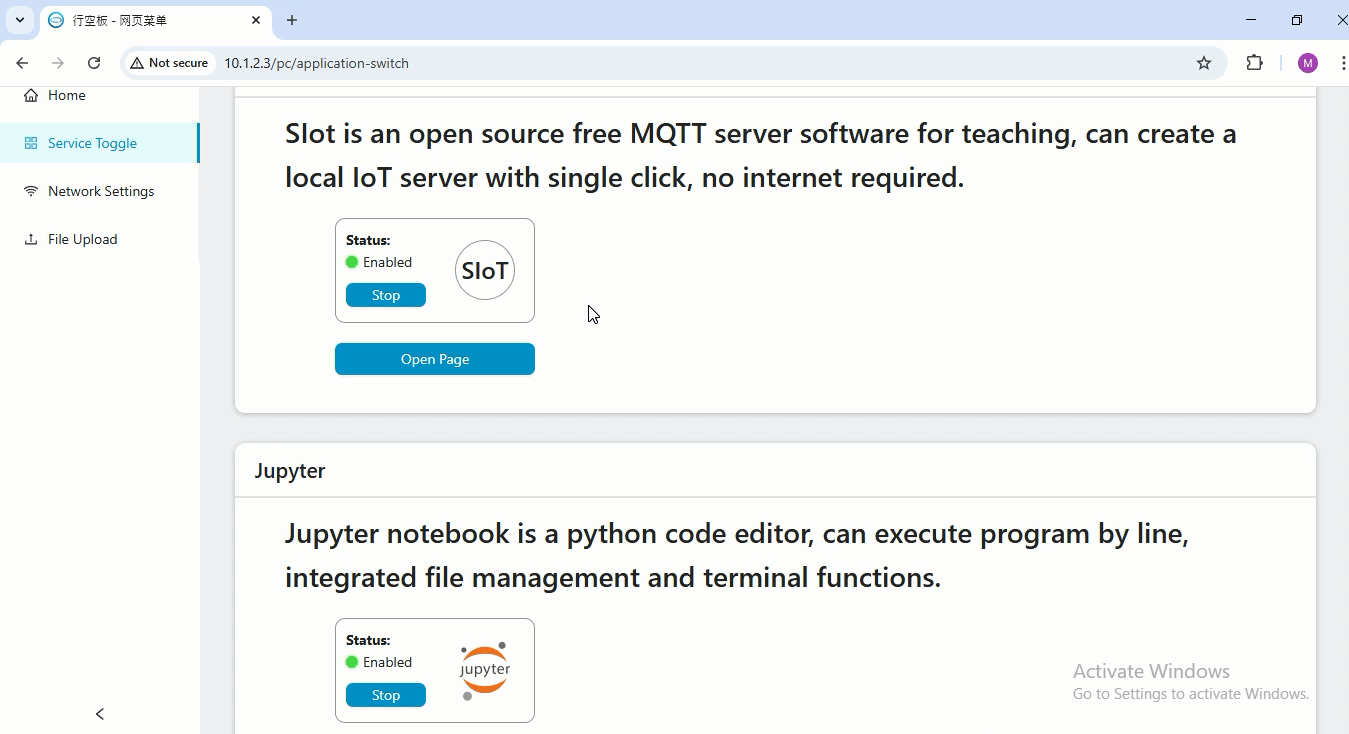Close the 行空板 browser tab
Image resolution: width=1349 pixels, height=734 pixels.
(x=256, y=20)
